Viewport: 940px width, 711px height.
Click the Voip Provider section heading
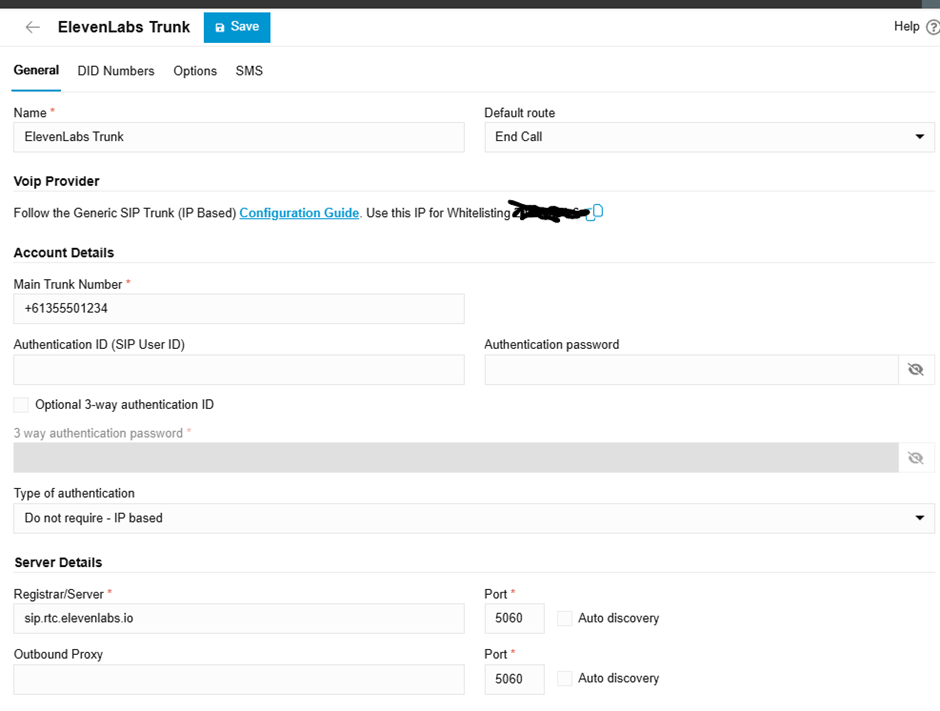point(56,181)
